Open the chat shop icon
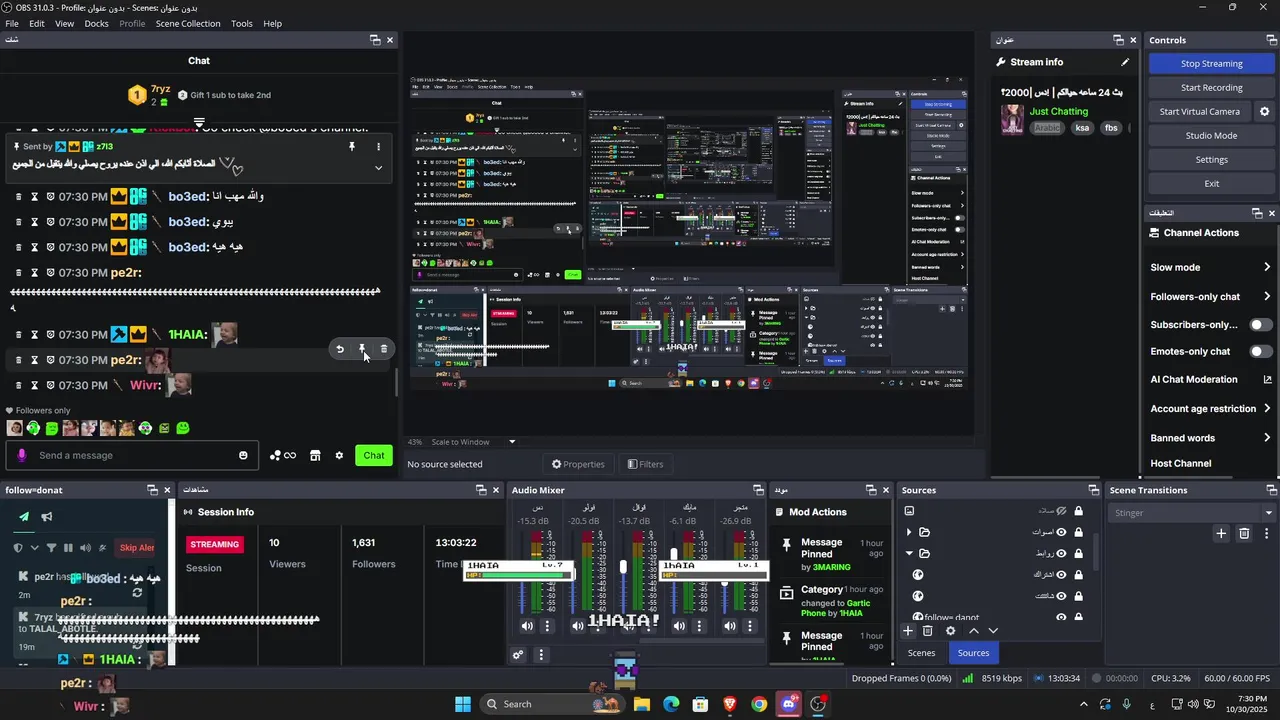 315,456
